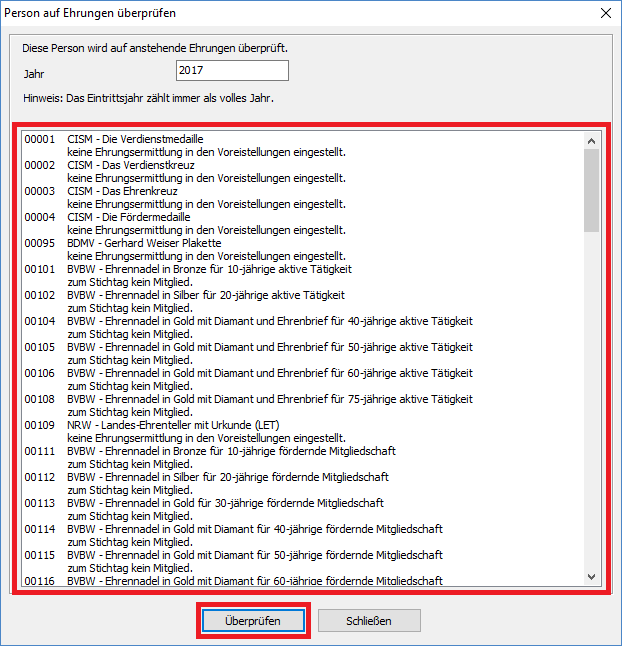Click the Überprüfen button
622x646 pixels.
pyautogui.click(x=252, y=621)
